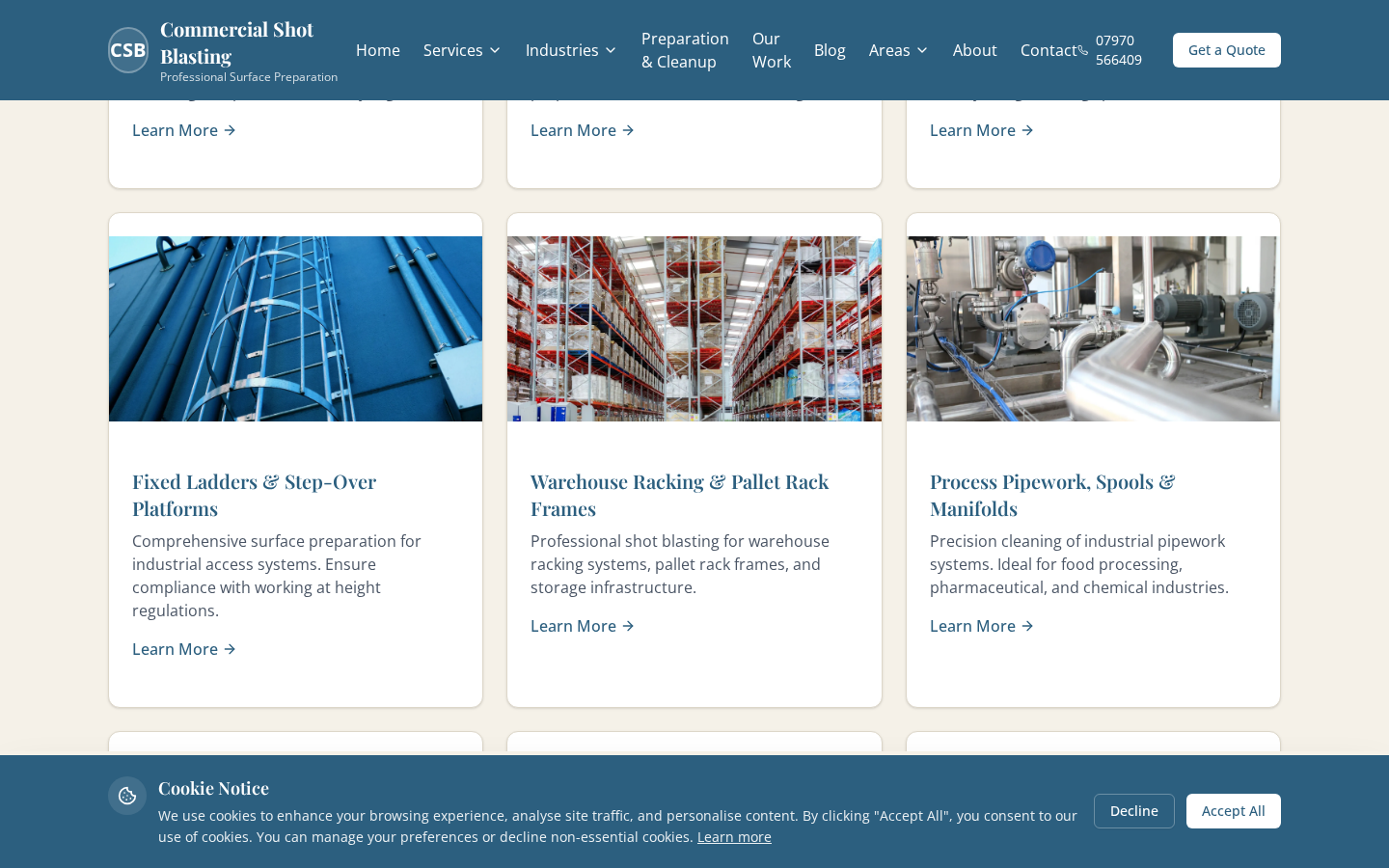Open Fixed Ladders & Step-Over Platforms page
This screenshot has height=868, width=1389.
(255, 495)
